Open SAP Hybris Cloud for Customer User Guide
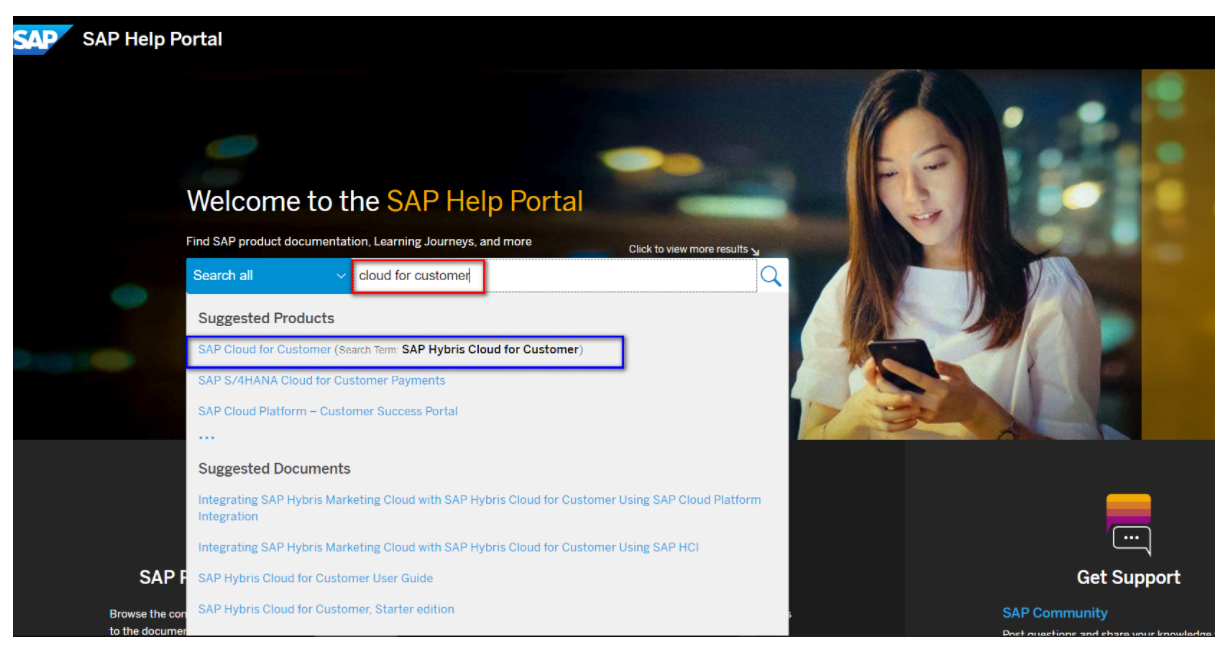Image resolution: width=1230 pixels, height=649 pixels. pos(315,578)
